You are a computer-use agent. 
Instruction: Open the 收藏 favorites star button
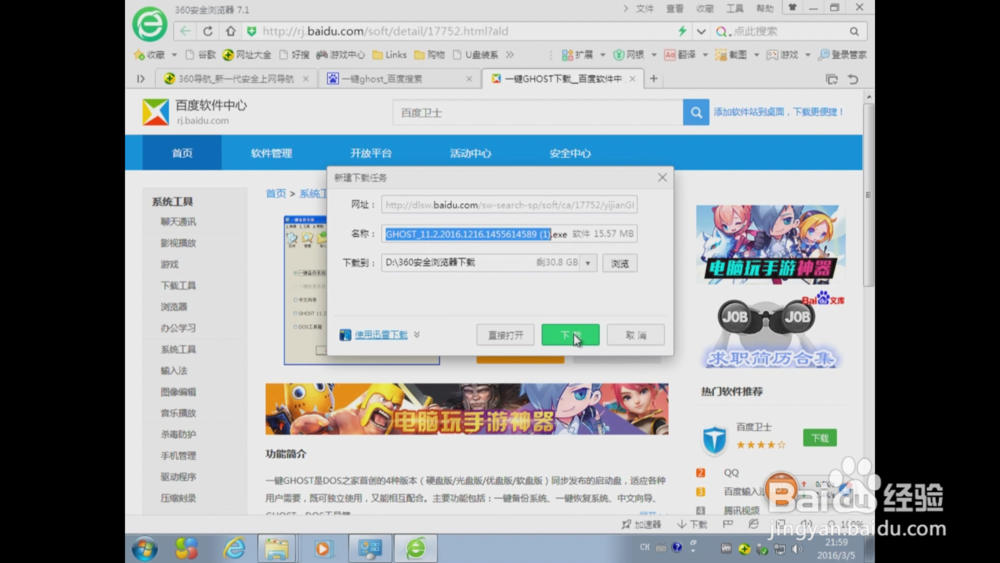click(149, 55)
